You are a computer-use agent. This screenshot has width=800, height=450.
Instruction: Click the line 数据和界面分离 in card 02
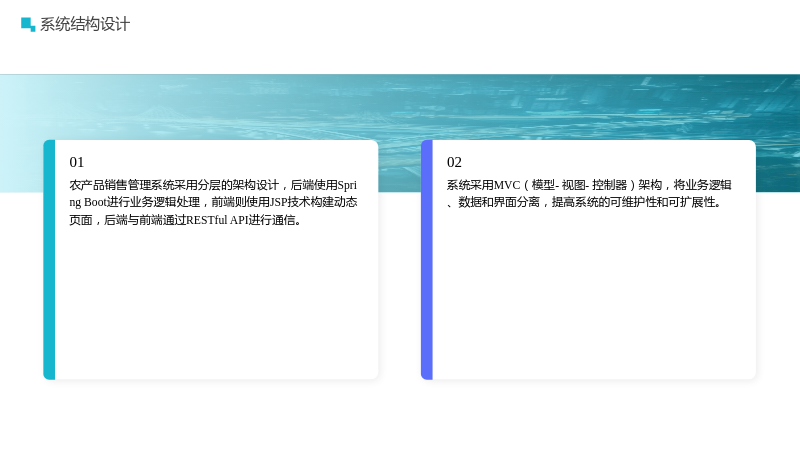[585, 203]
